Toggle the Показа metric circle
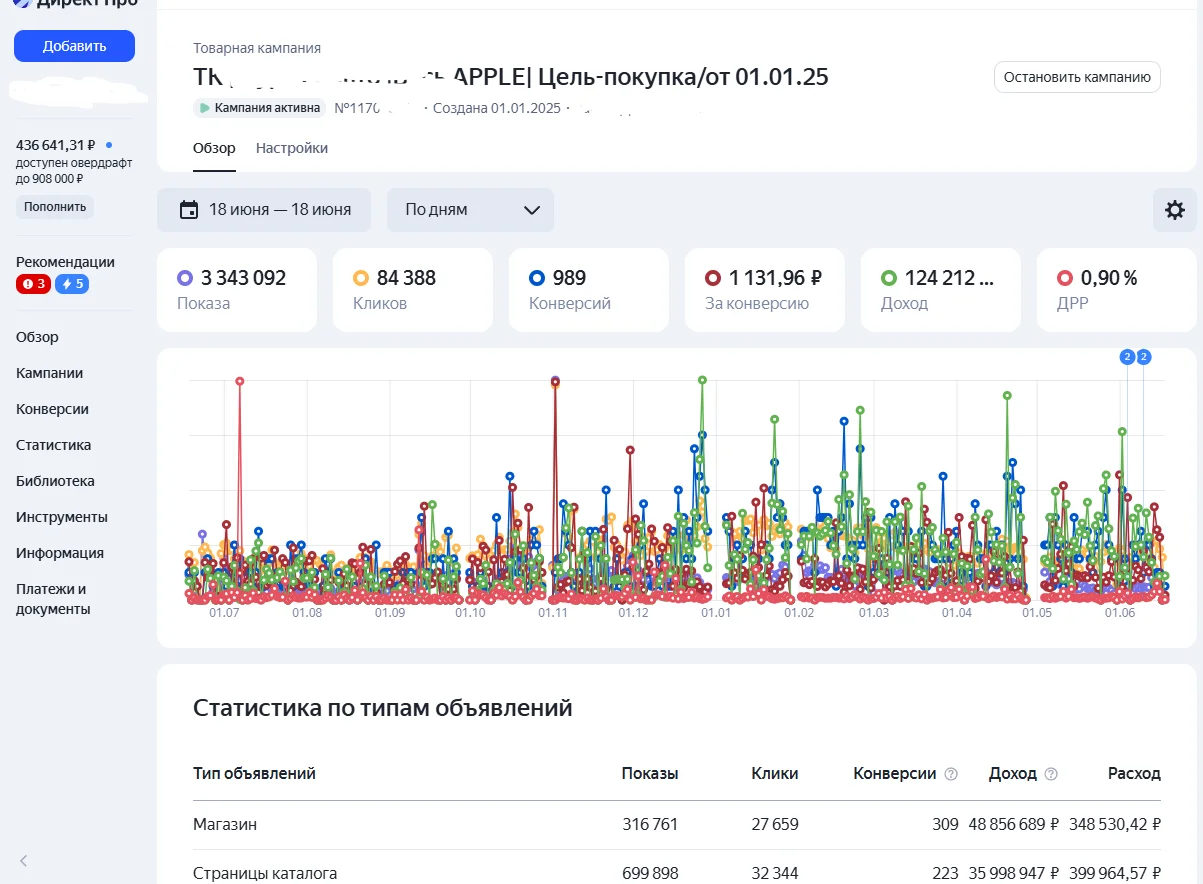This screenshot has height=884, width=1203. tap(184, 278)
